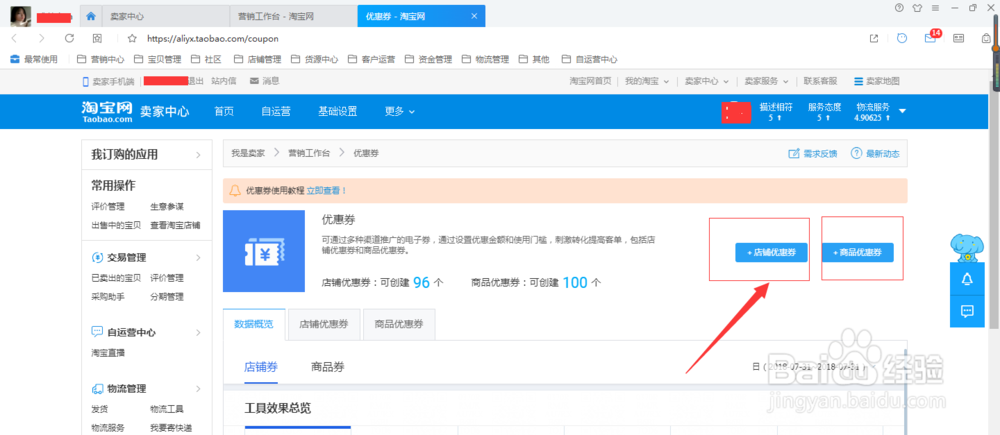Open 出售中的宝贝 link
The height and width of the screenshot is (435, 1000).
[116, 225]
